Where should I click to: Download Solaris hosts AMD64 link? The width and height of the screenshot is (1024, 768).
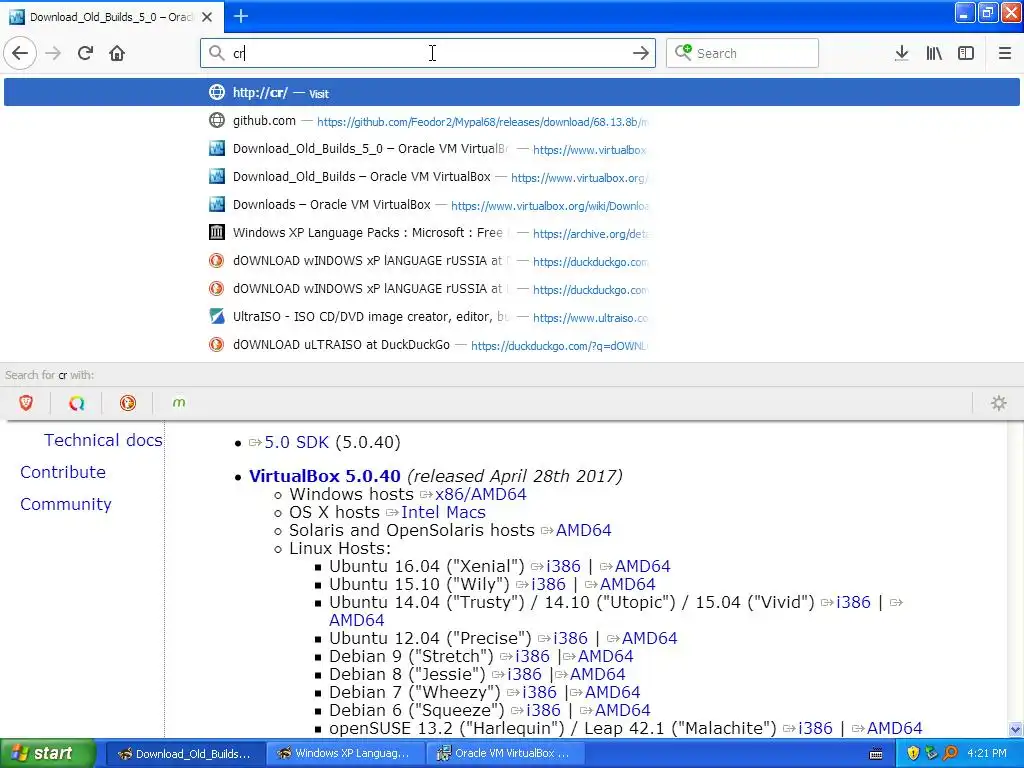(x=584, y=530)
